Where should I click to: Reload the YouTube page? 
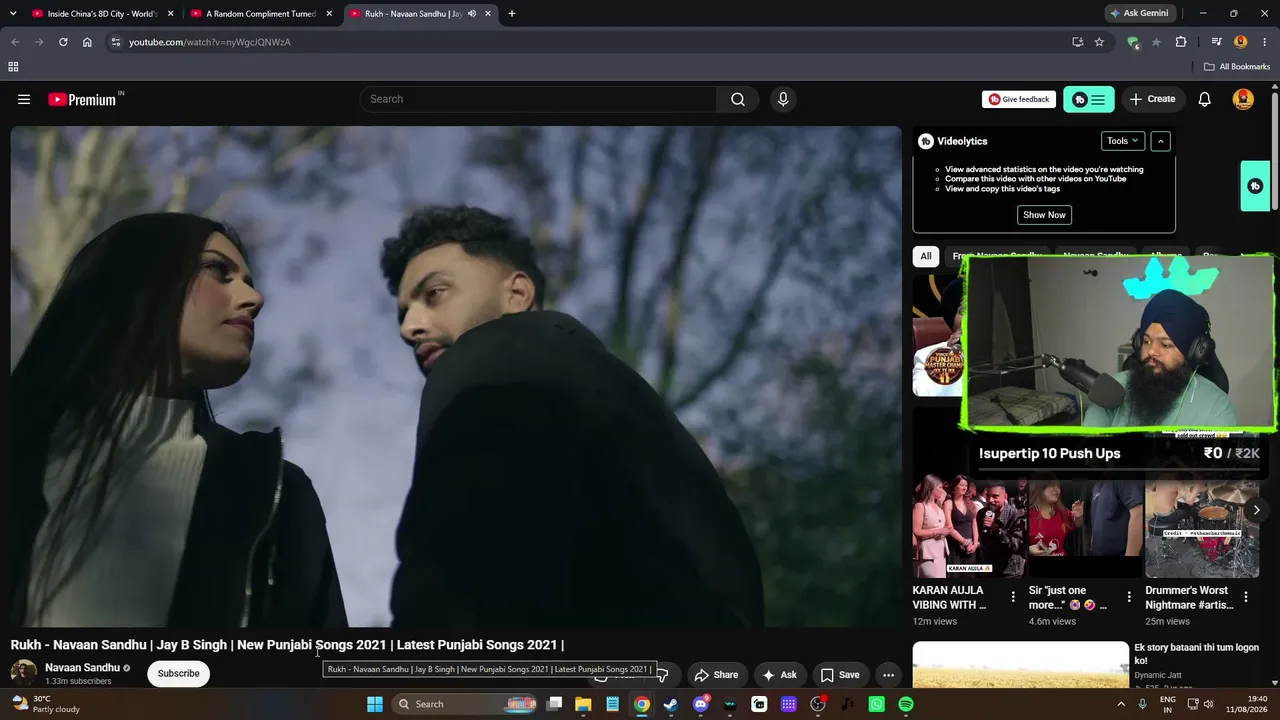point(63,42)
